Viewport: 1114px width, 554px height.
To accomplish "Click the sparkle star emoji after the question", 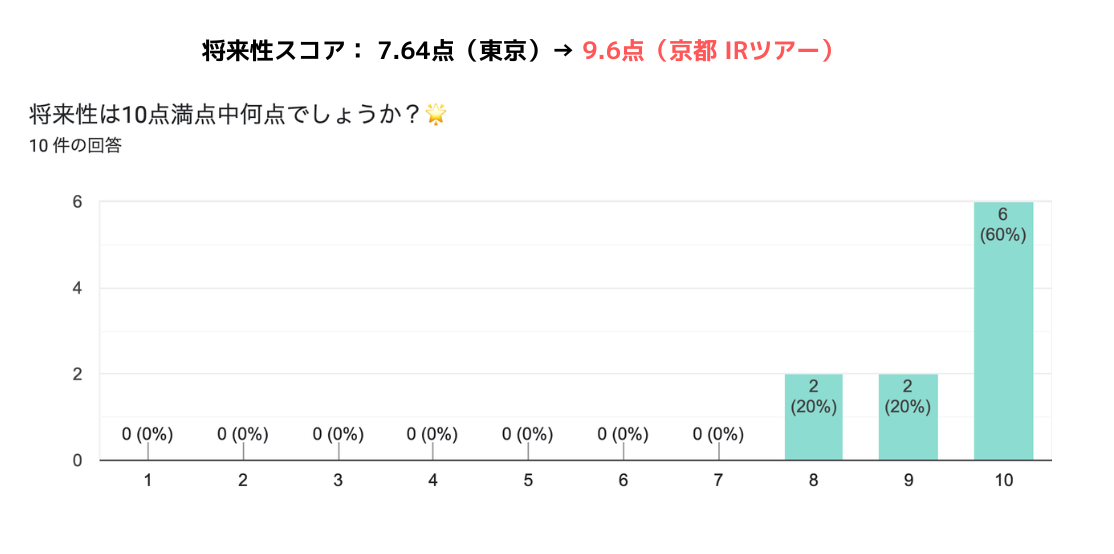I will click(435, 115).
